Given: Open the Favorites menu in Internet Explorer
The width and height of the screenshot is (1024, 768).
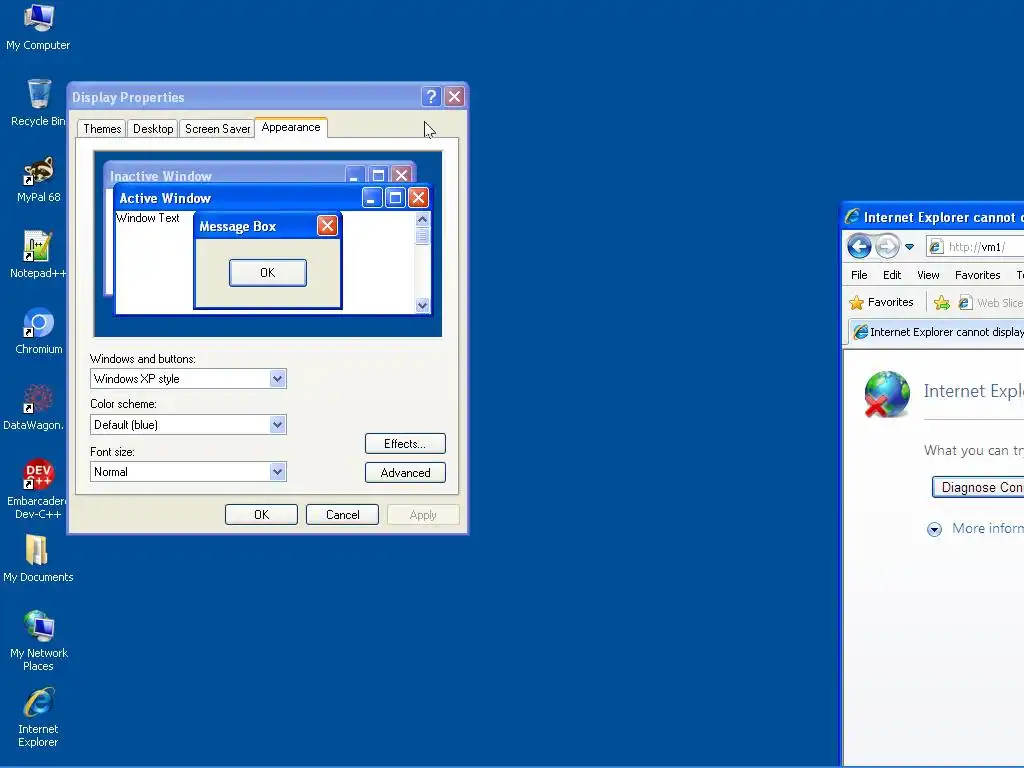Looking at the screenshot, I should 978,275.
